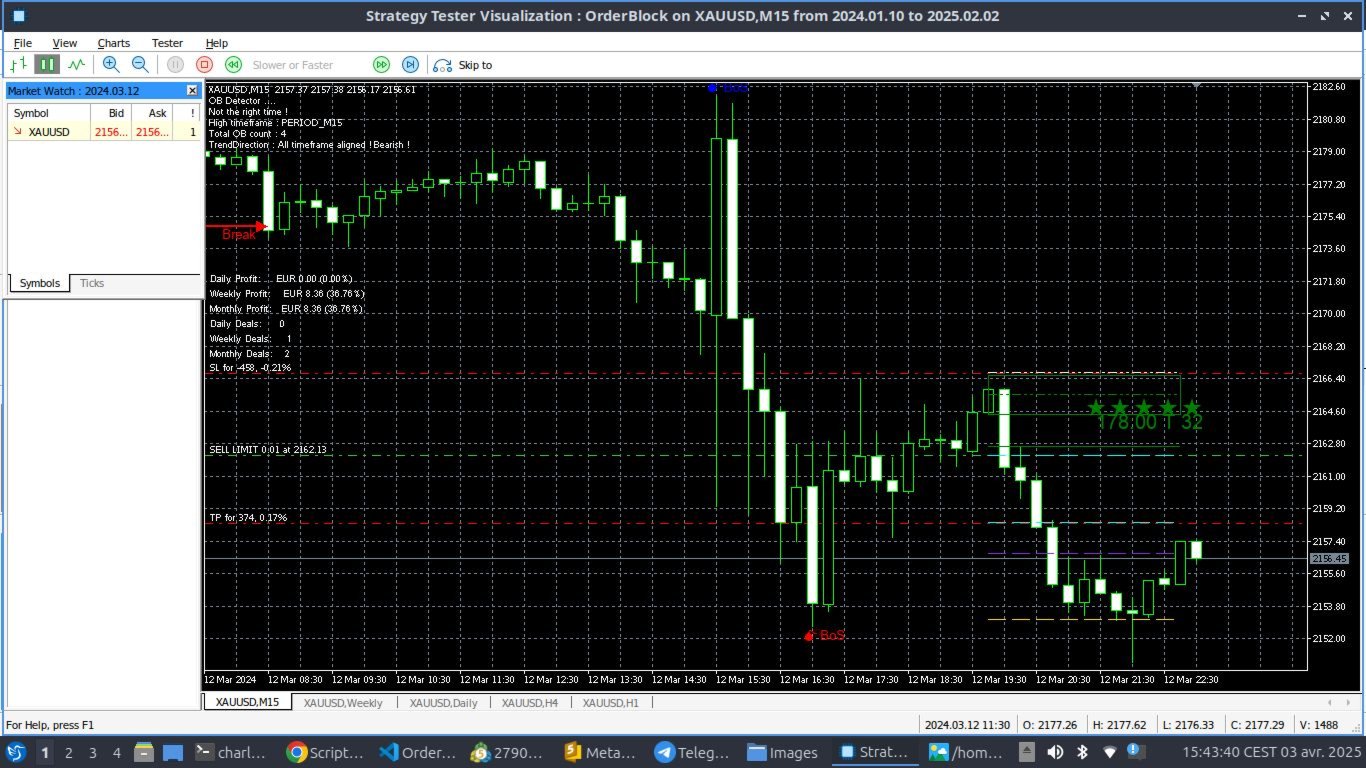1366x768 pixels.
Task: Select the candlestick chart style icon
Action: click(47, 64)
